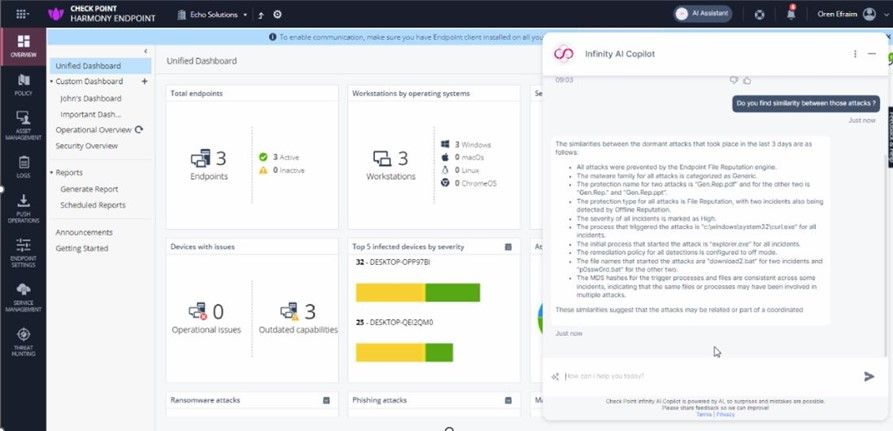
Task: Click the Infinity AI Copilot logo
Action: pos(564,54)
